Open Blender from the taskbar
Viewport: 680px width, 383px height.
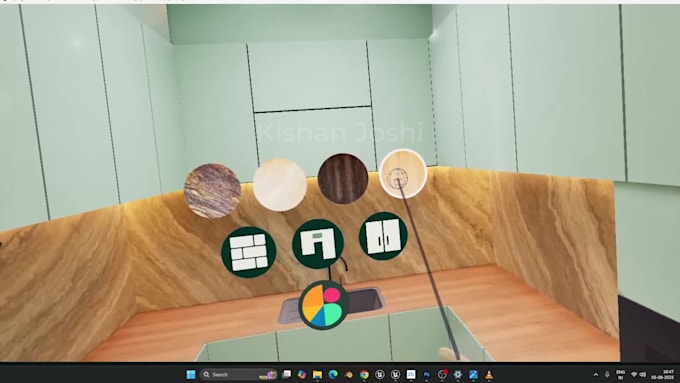point(349,374)
